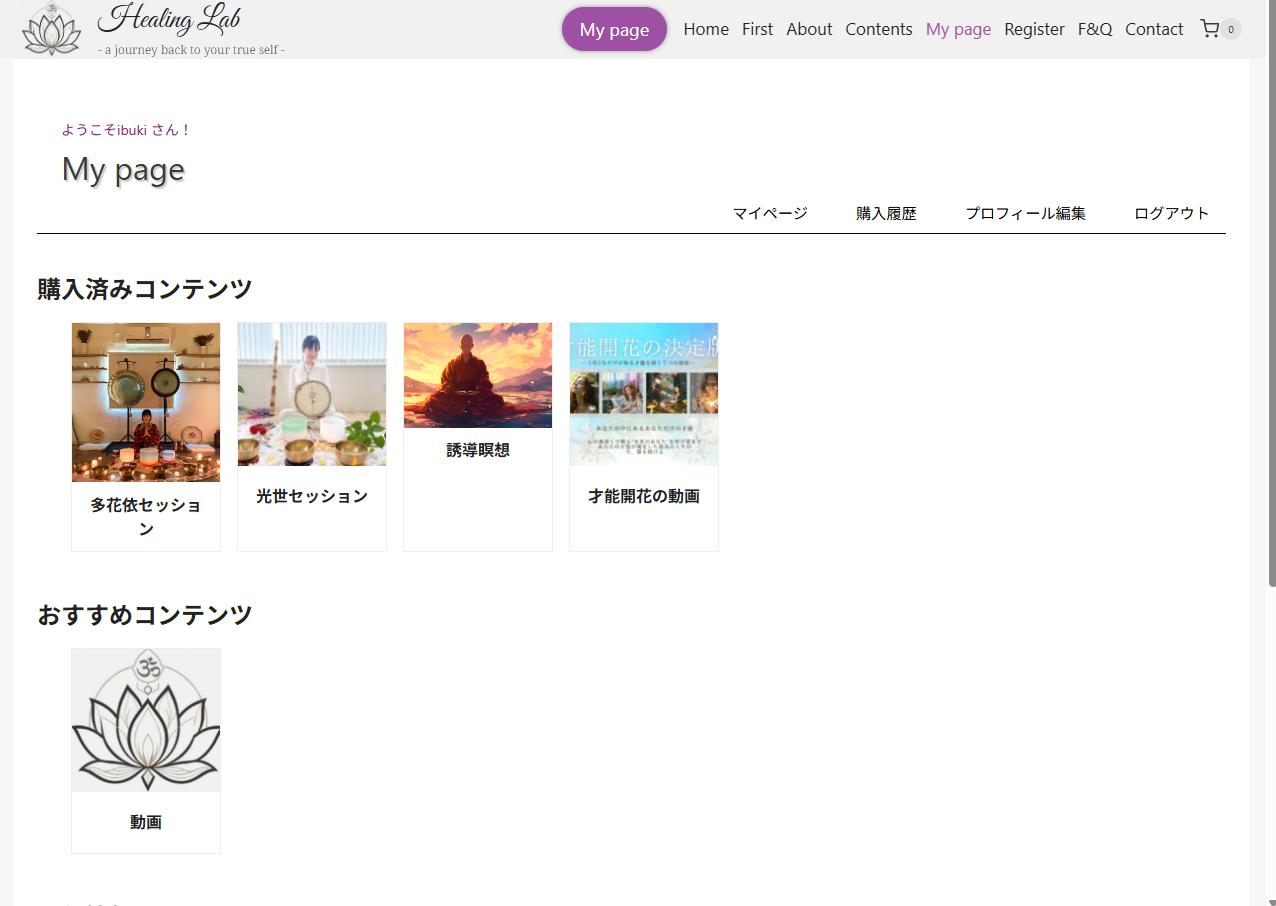1276x906 pixels.
Task: Open the 購入履歴 tab
Action: click(x=886, y=213)
